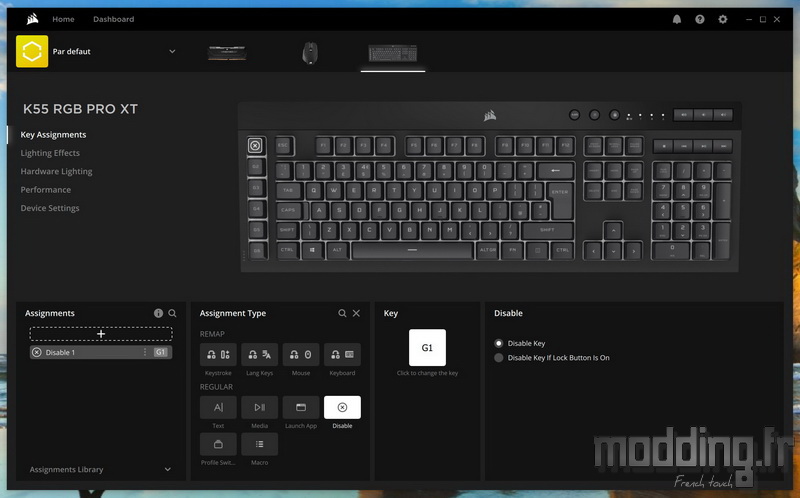800x498 pixels.
Task: Search in Assignment Type panel
Action: (342, 313)
